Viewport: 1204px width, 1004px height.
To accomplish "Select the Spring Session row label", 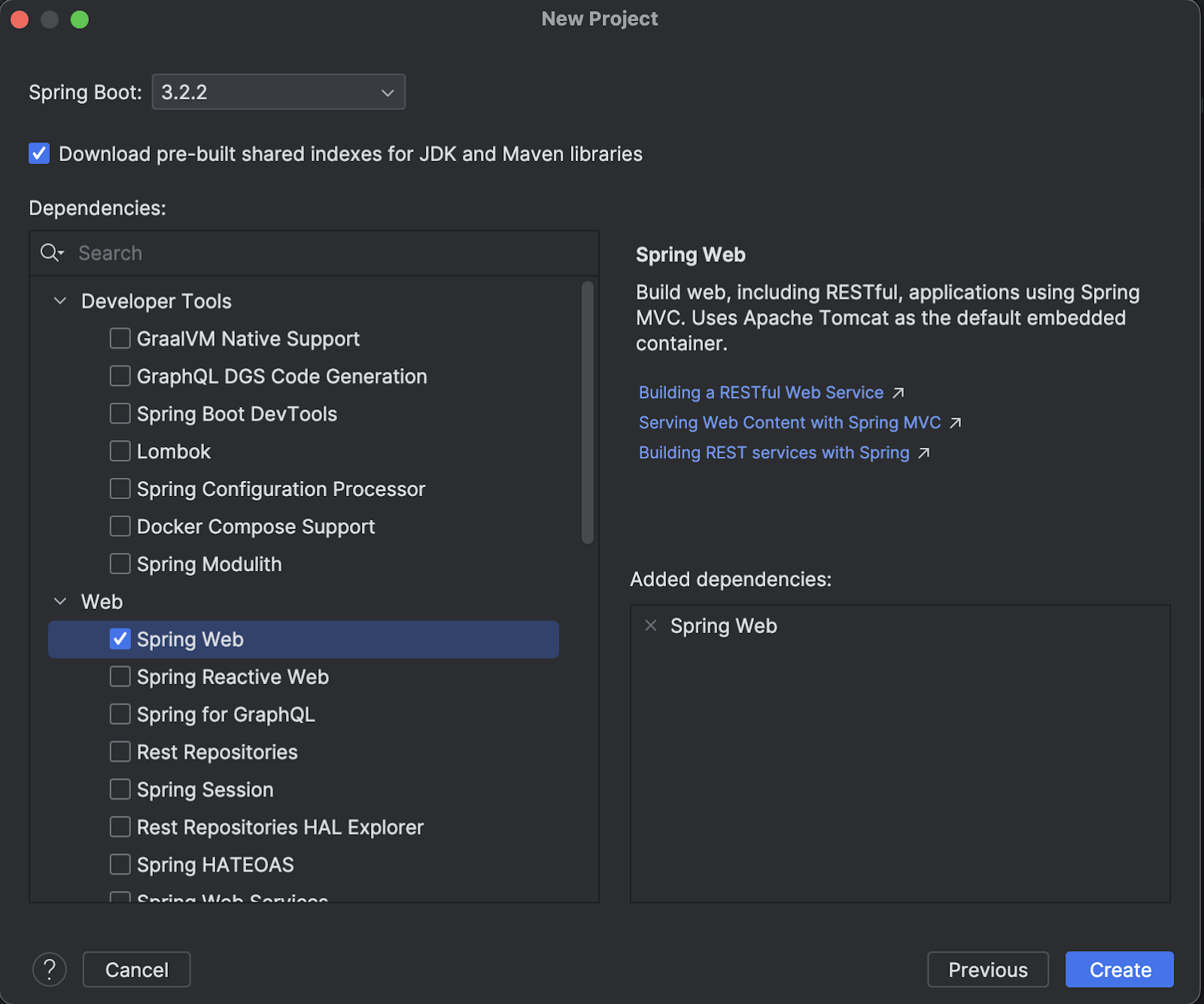I will 205,790.
